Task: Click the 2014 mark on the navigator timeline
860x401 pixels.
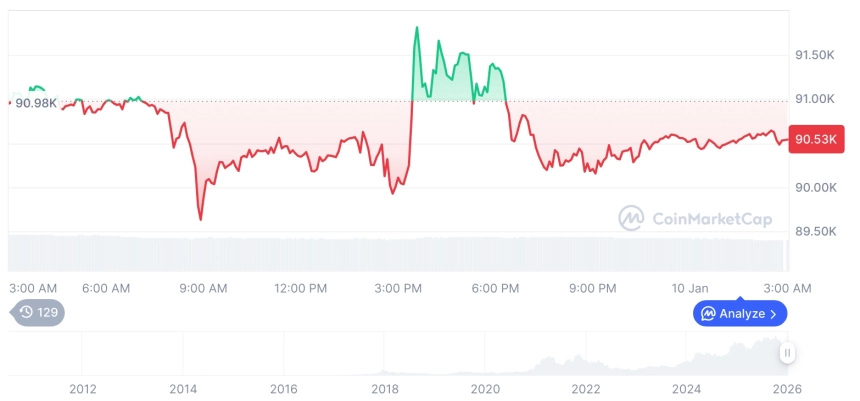Action: [183, 388]
